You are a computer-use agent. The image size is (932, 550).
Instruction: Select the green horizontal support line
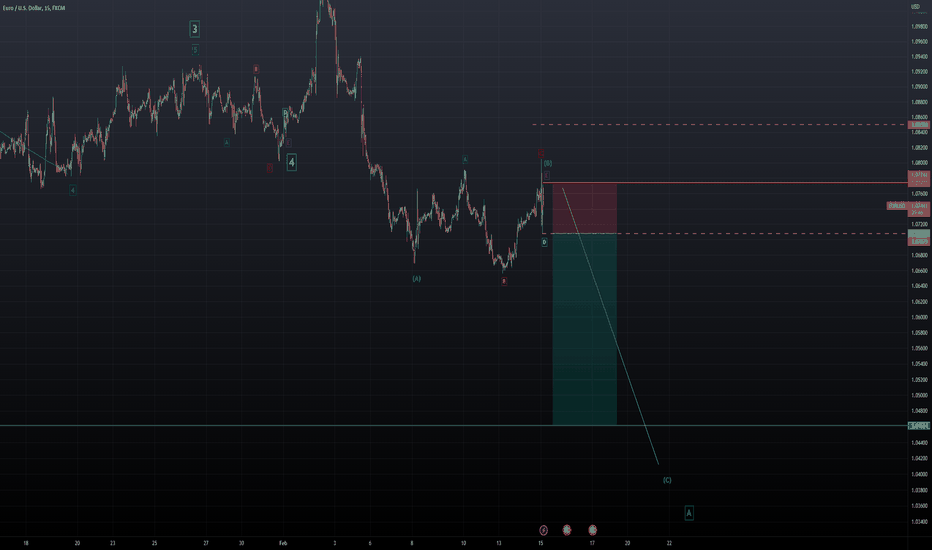pos(454,425)
